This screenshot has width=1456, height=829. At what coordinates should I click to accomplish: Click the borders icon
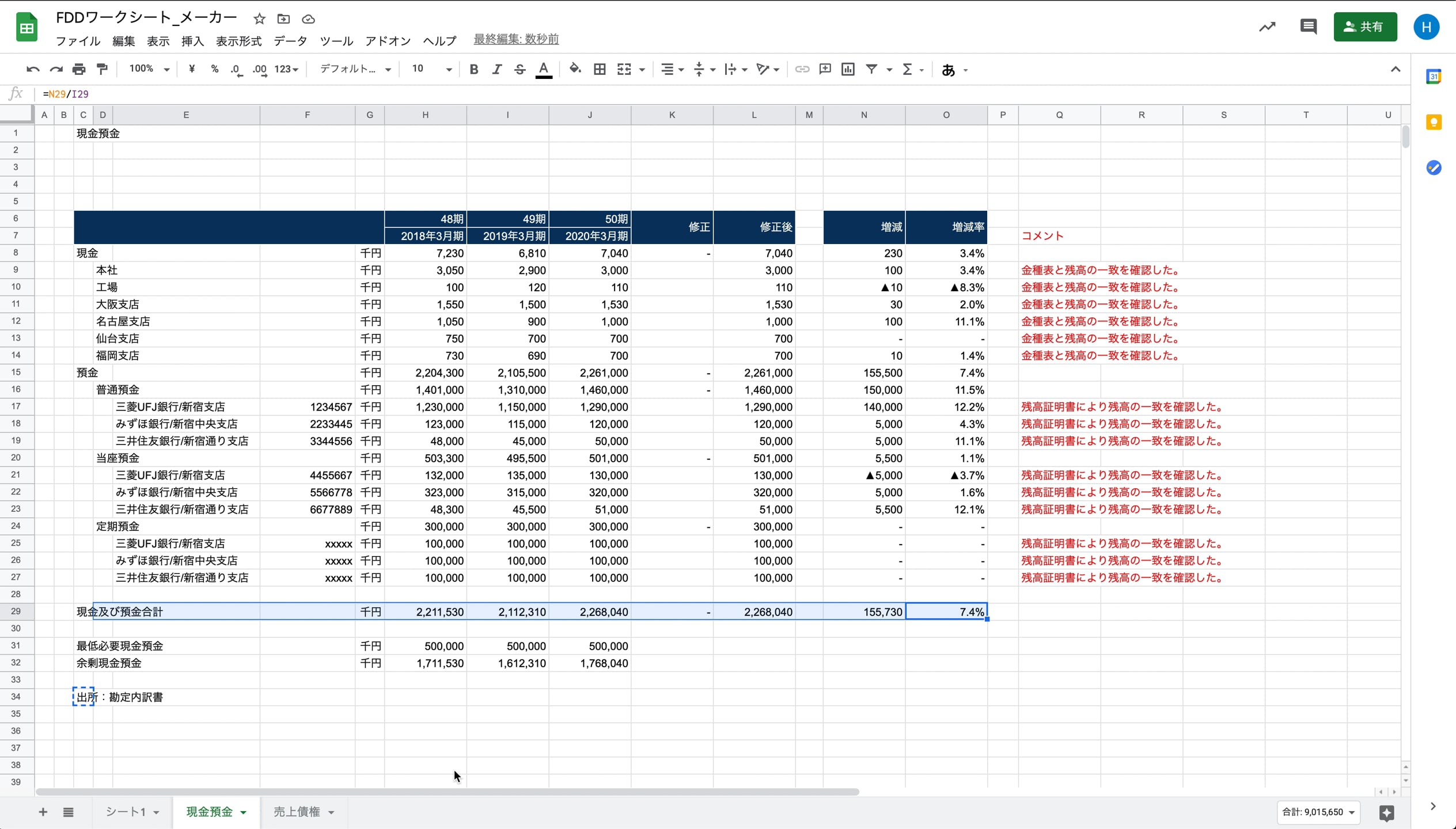pyautogui.click(x=600, y=69)
